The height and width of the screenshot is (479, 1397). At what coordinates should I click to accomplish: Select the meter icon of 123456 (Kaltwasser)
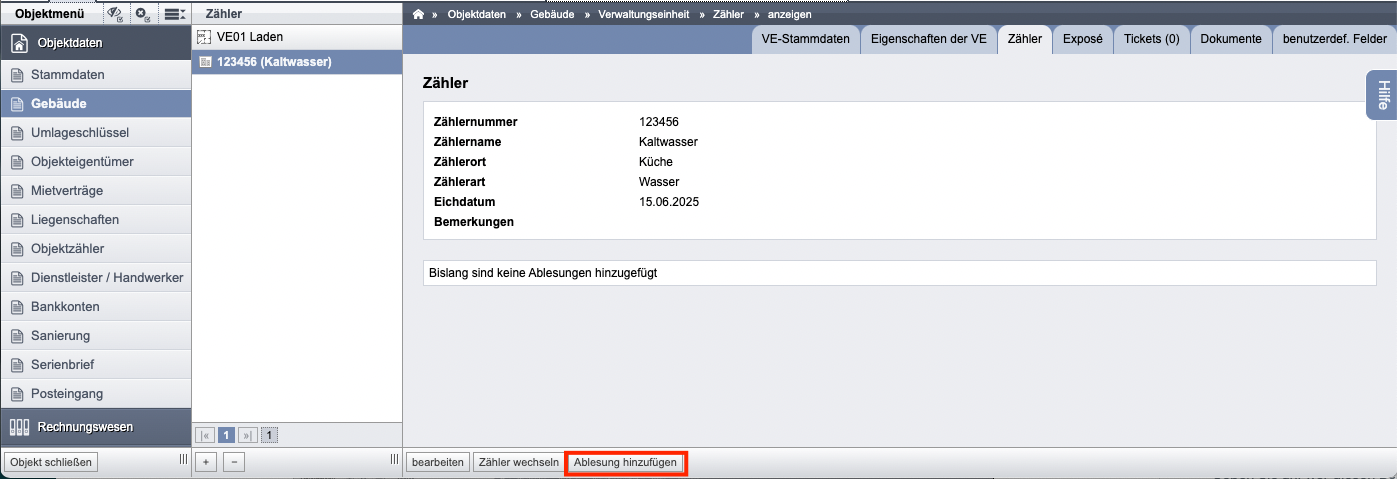pos(205,62)
